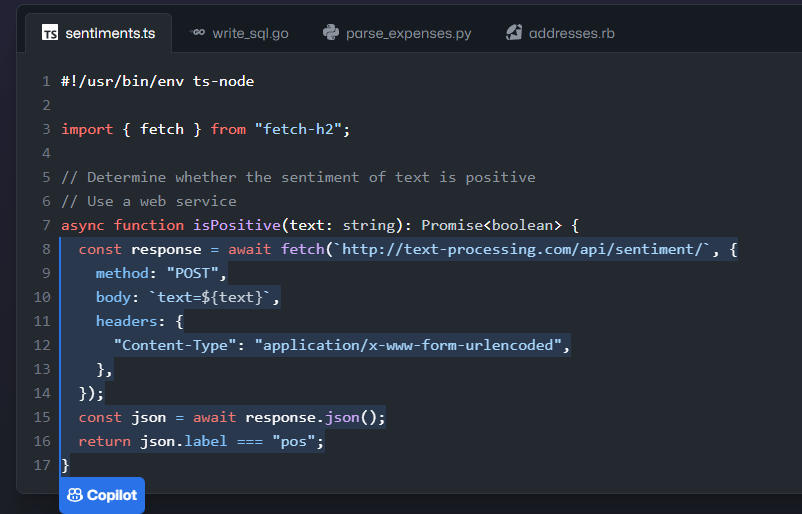Click 'response.json()' call
802x514 pixels.
point(311,418)
